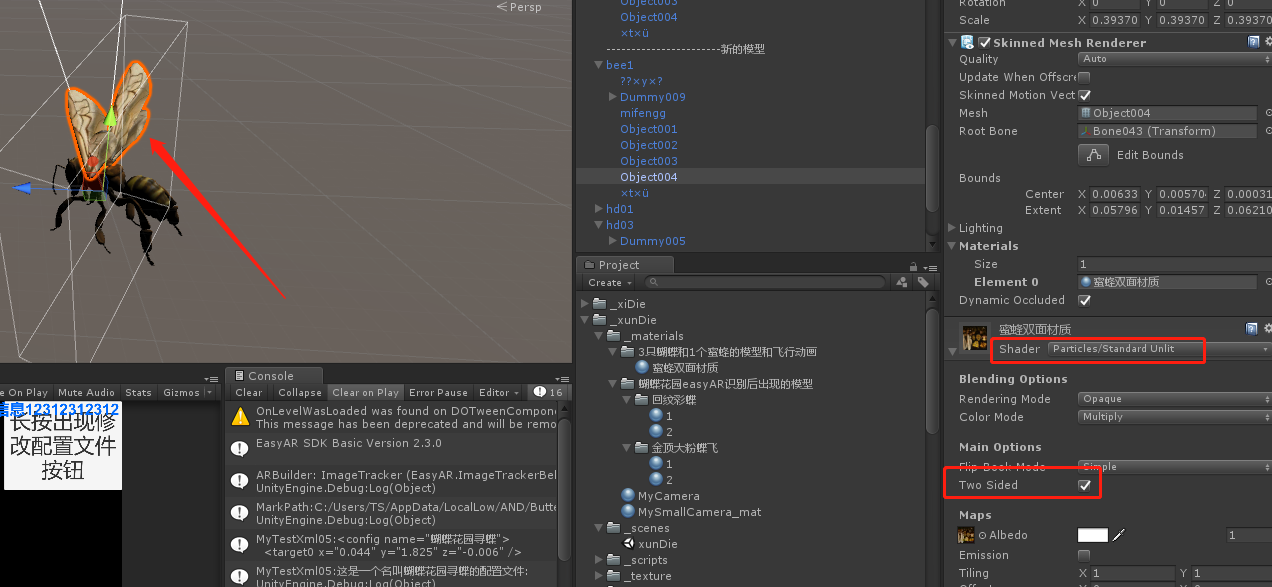1272x587 pixels.
Task: Open the Project panel options menu icon
Action: coord(929,266)
